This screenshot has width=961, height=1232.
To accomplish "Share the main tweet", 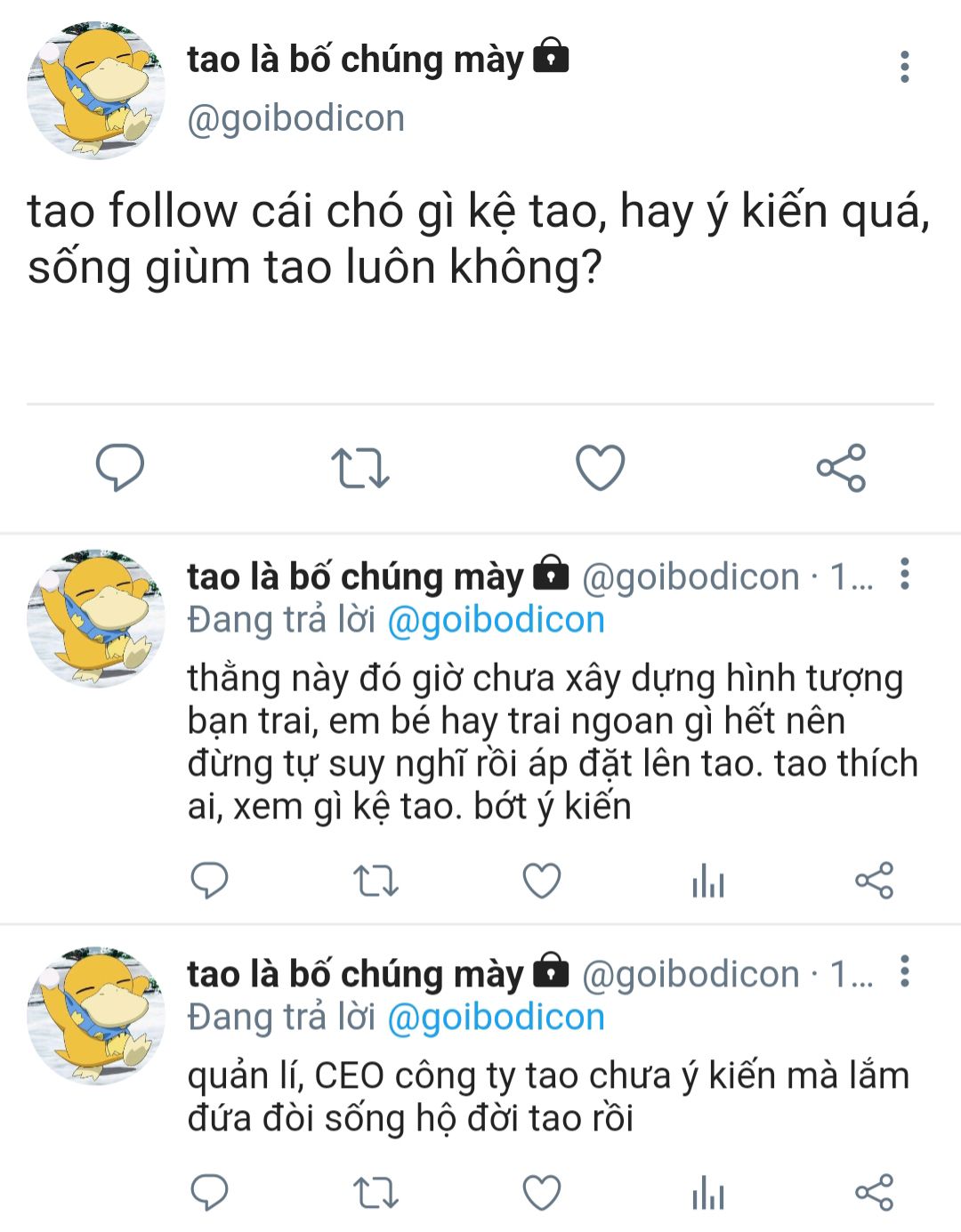I will (x=841, y=467).
